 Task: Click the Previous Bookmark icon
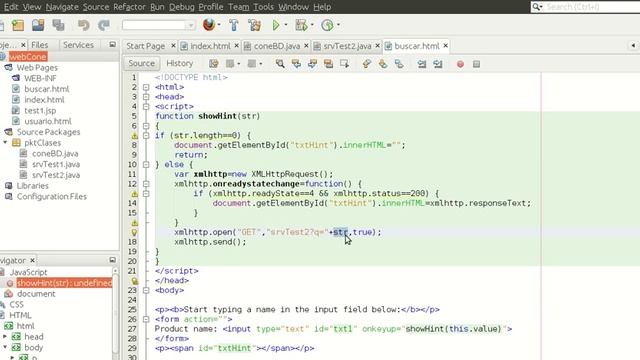pyautogui.click(x=367, y=64)
